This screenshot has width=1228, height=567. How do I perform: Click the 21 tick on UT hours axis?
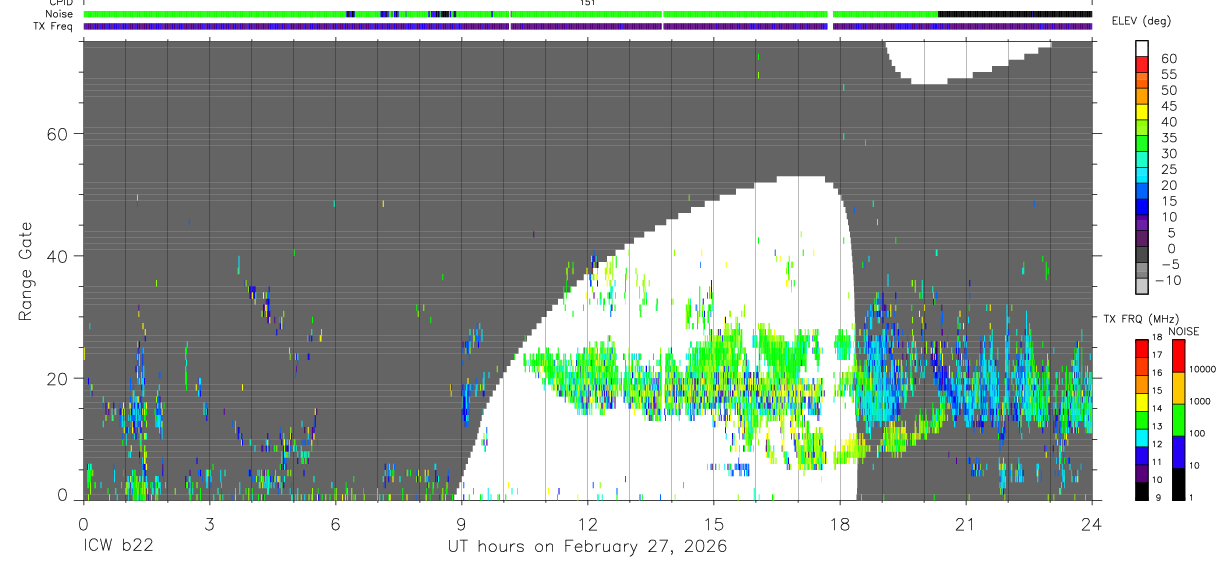966,522
